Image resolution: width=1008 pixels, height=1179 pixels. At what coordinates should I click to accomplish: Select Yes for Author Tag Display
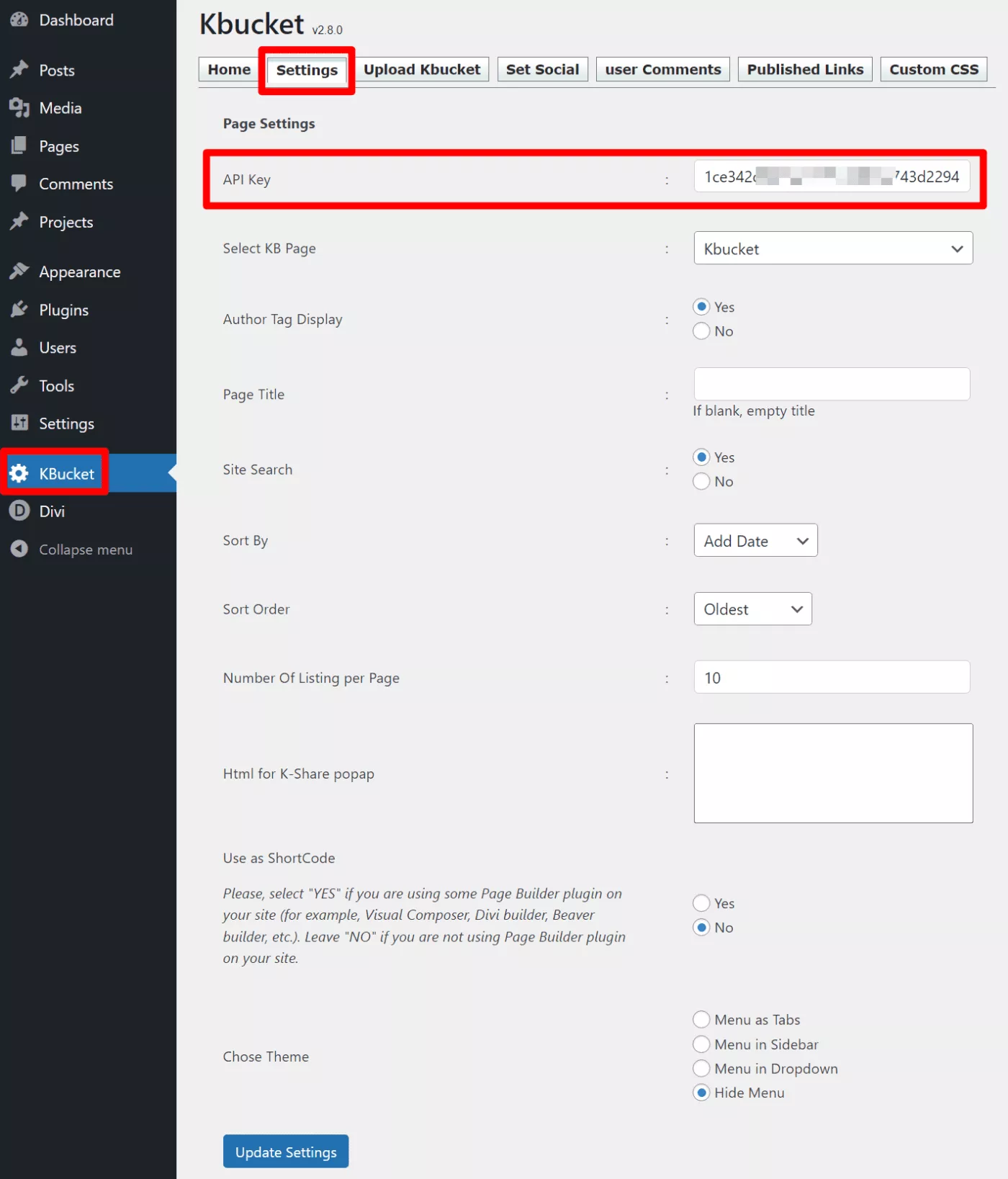click(701, 307)
